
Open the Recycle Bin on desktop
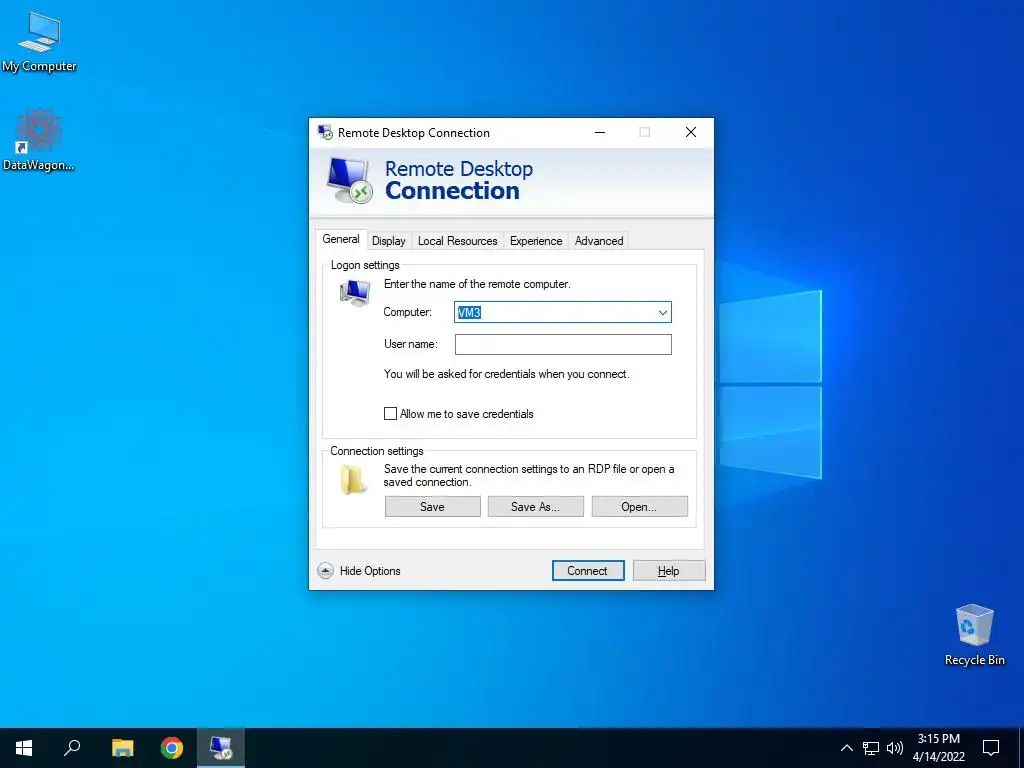click(974, 635)
